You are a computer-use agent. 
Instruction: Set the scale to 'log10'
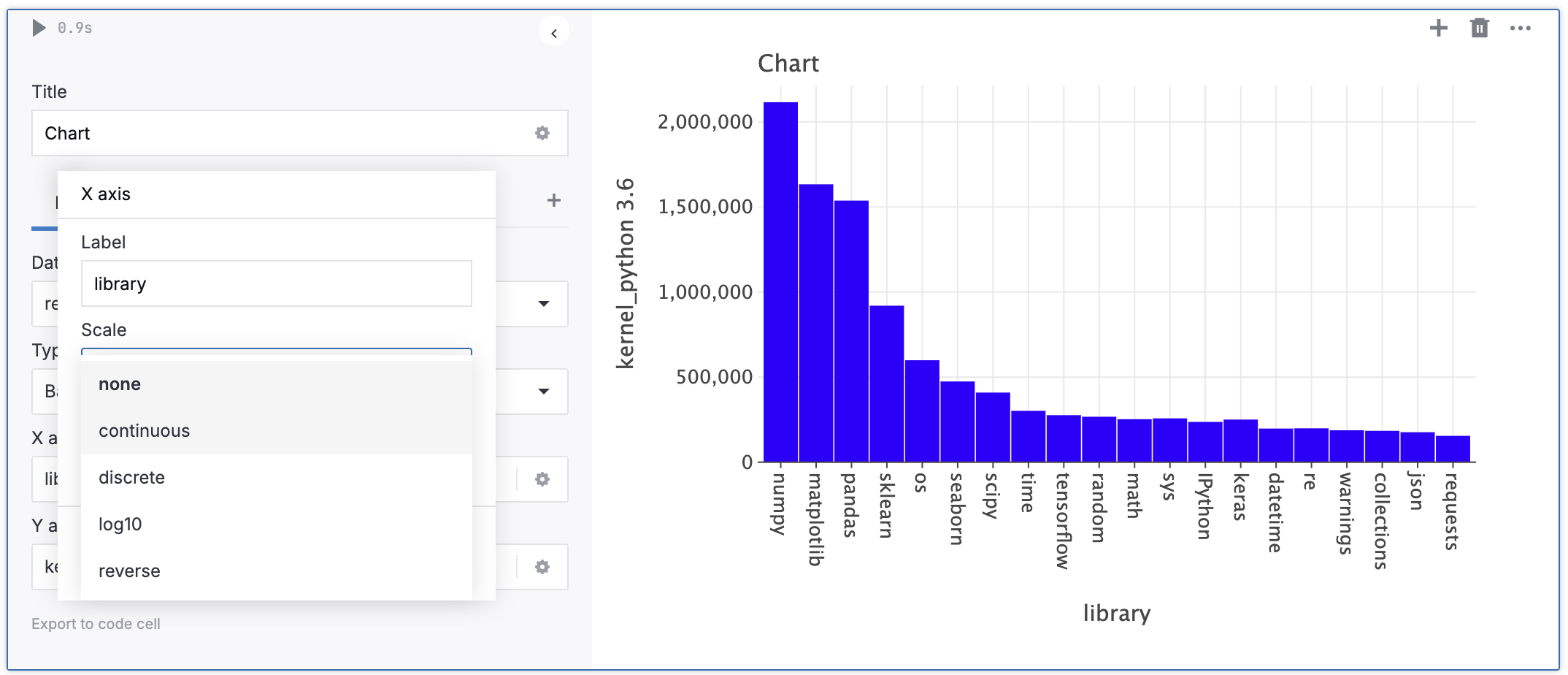(120, 525)
